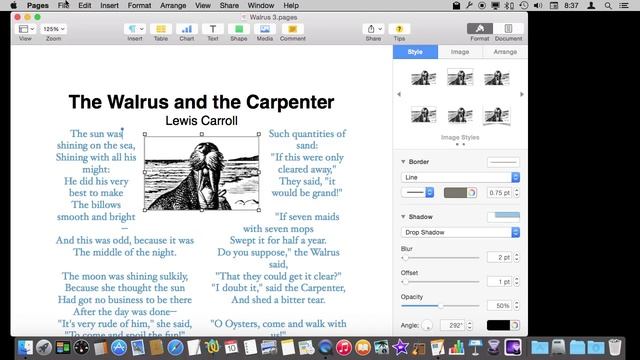The image size is (640, 360).
Task: Open the Help menu
Action: (291, 5)
